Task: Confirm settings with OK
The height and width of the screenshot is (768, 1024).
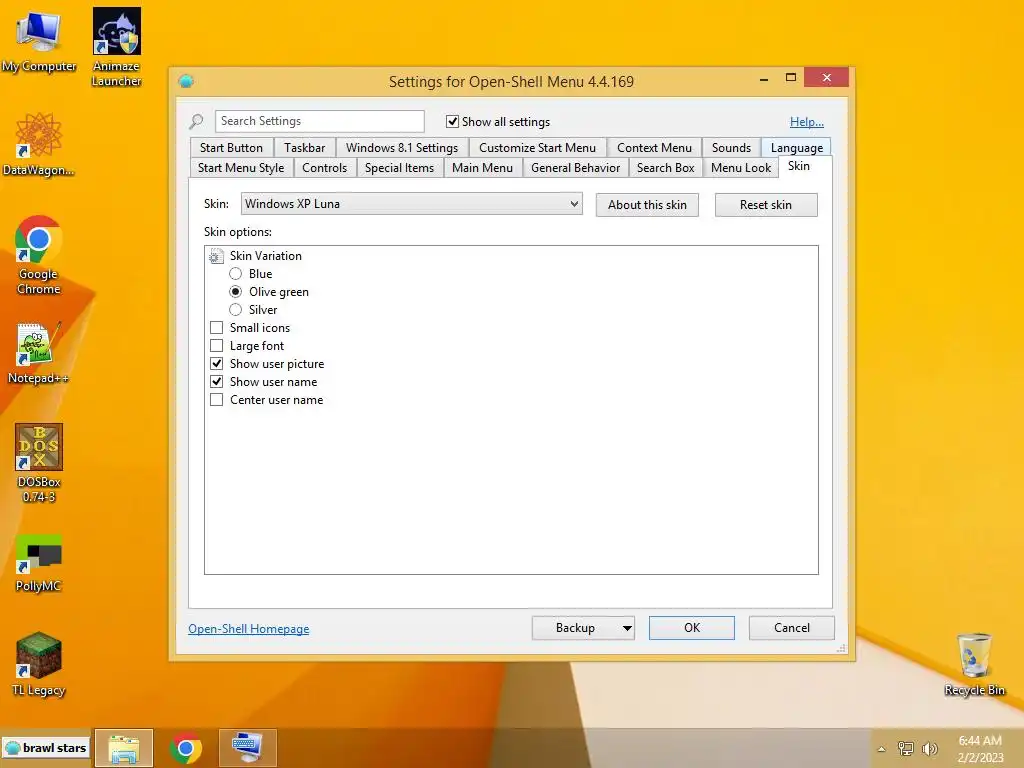Action: point(692,628)
